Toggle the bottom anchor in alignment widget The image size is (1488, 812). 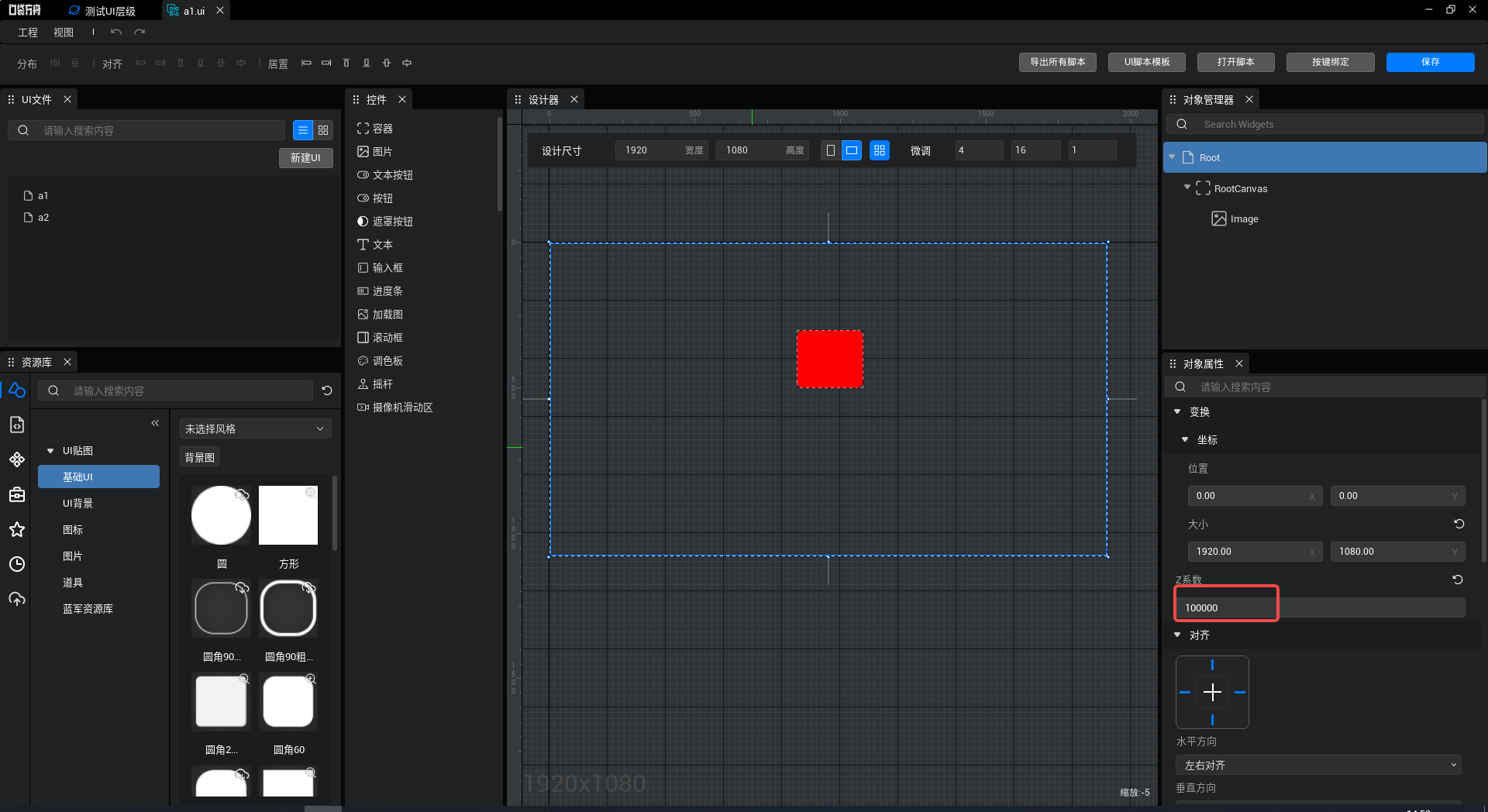1212,720
